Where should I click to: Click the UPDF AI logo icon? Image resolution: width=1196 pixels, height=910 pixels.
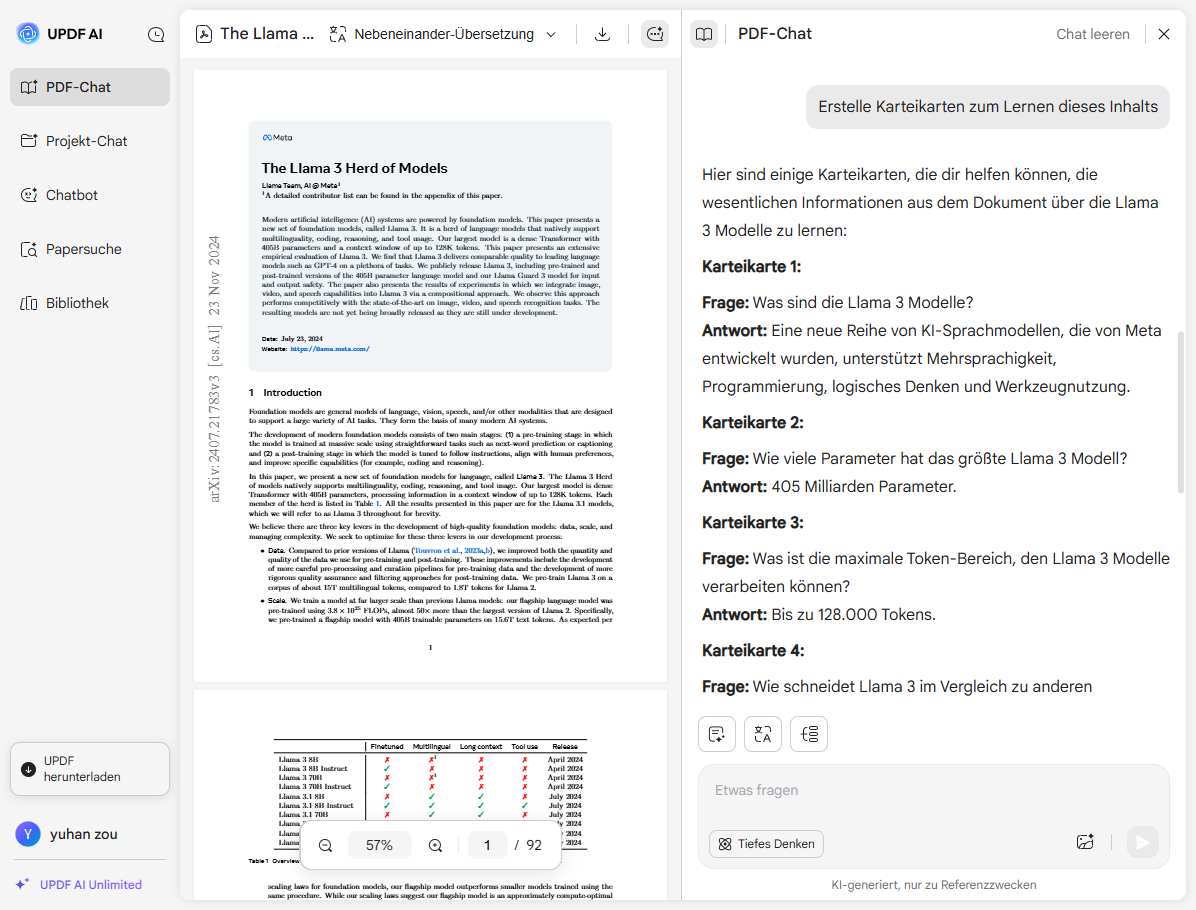28,34
